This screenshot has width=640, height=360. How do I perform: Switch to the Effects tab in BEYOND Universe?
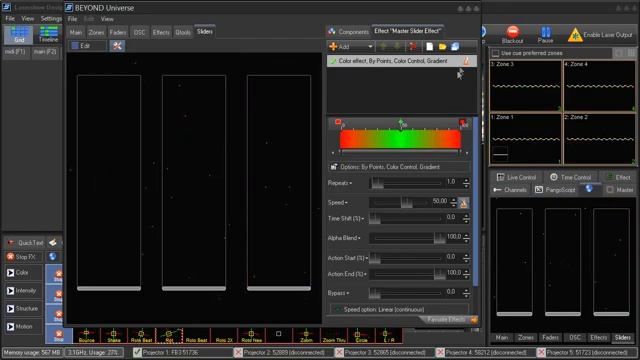[161, 33]
